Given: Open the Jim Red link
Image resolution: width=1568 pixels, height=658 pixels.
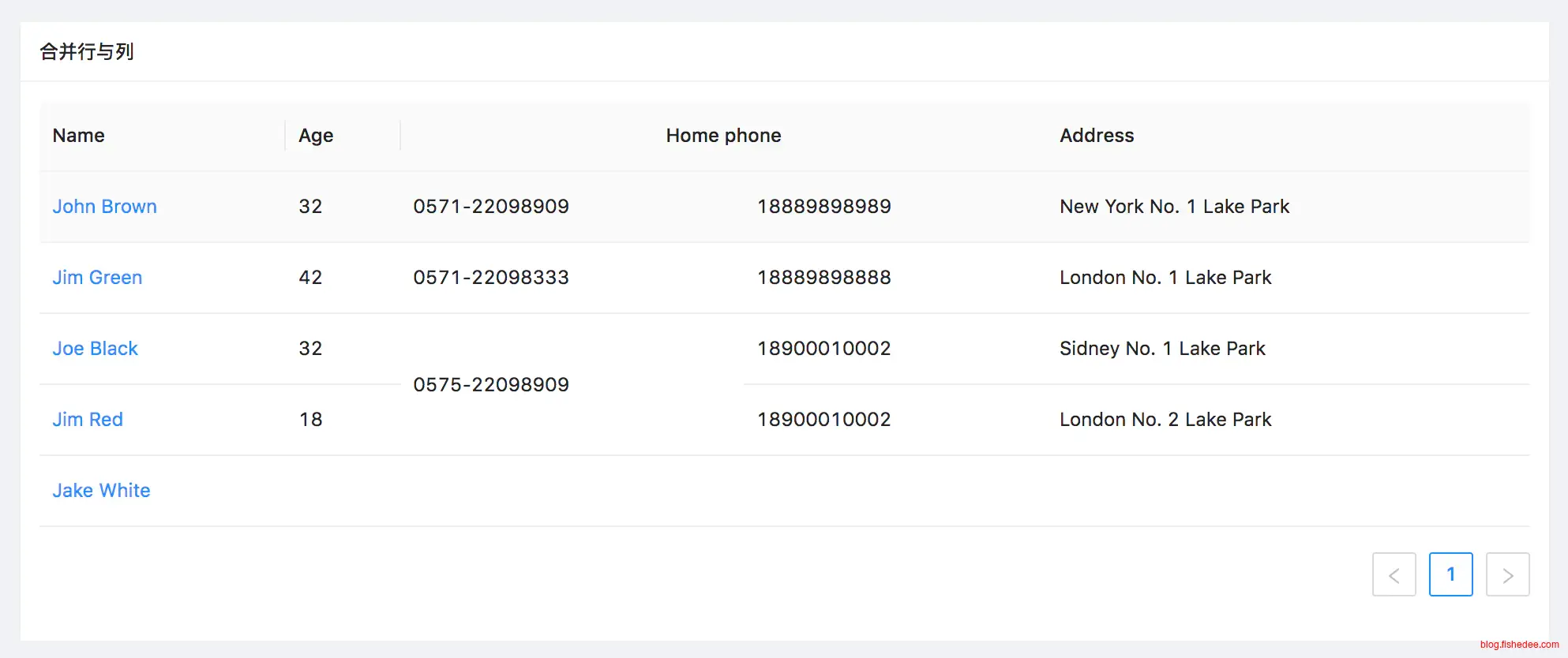Looking at the screenshot, I should (88, 420).
